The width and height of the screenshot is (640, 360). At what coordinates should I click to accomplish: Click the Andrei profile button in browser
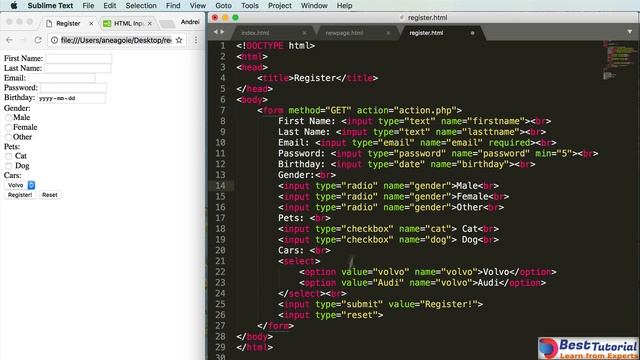coord(190,22)
